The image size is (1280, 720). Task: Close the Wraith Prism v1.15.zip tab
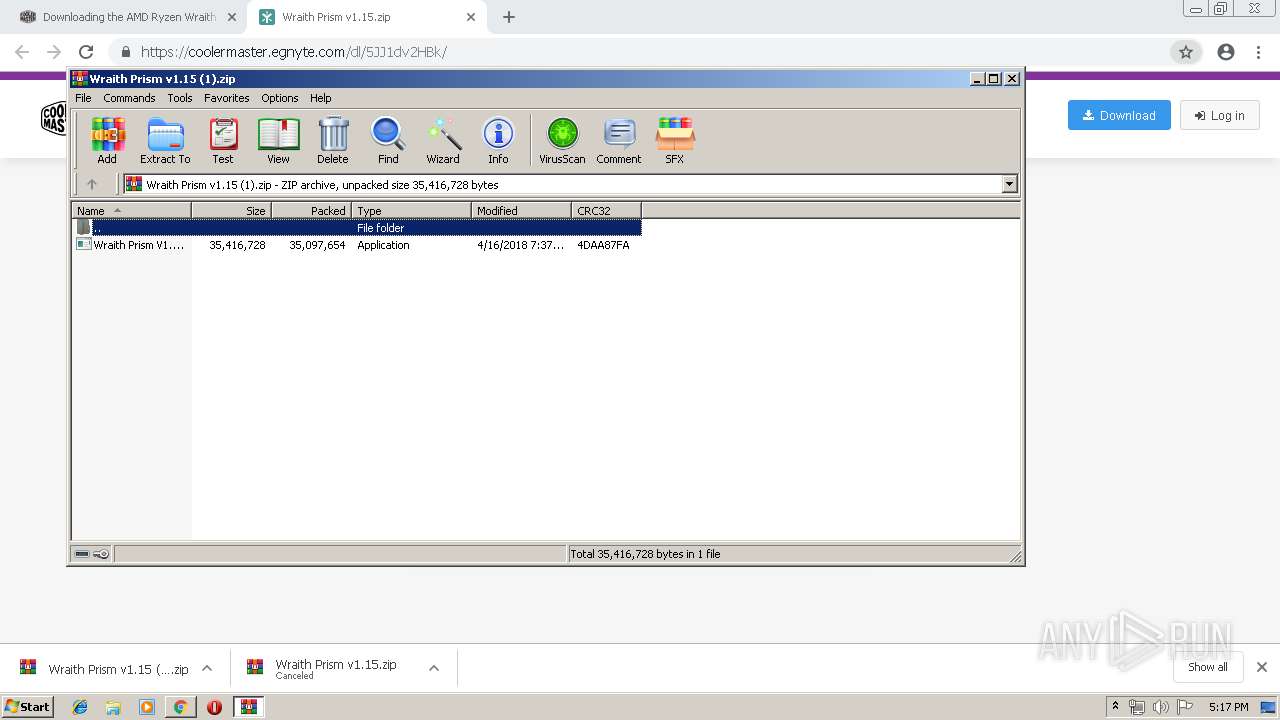point(471,17)
